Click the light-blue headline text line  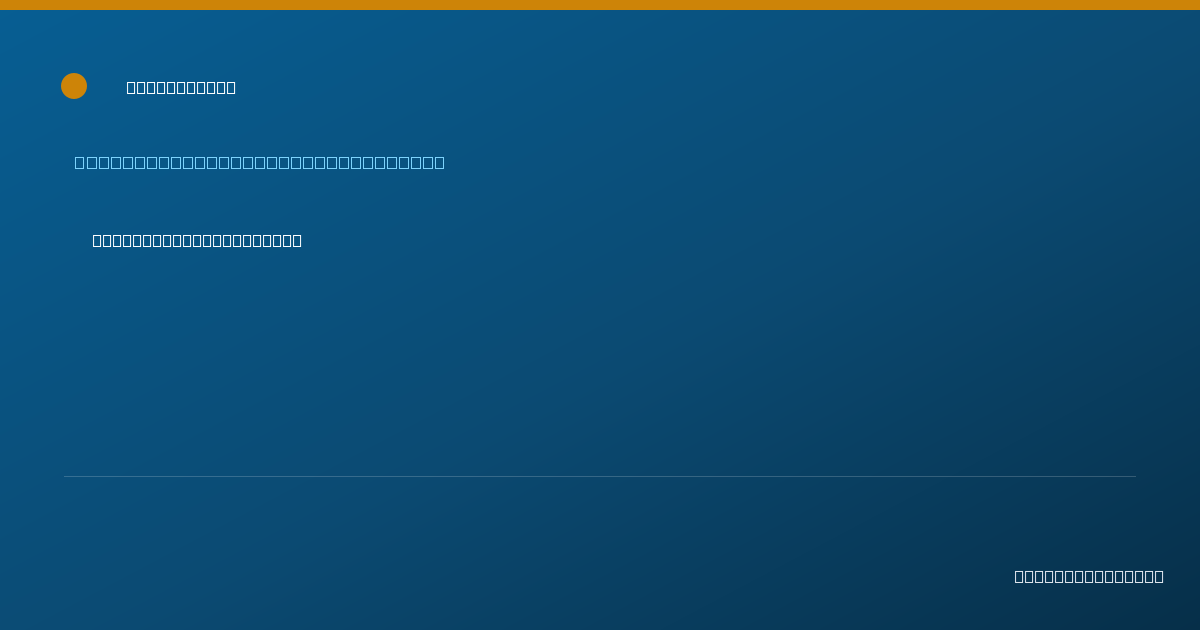pyautogui.click(x=260, y=162)
